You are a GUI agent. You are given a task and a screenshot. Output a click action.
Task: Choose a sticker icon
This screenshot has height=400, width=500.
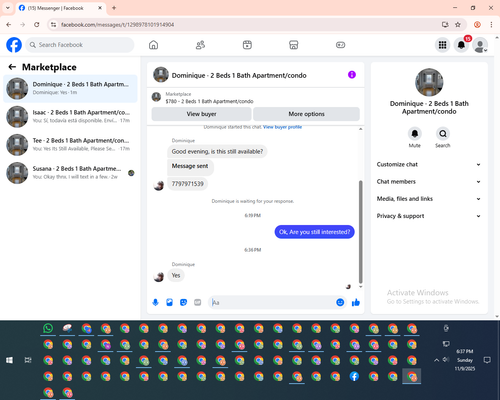click(183, 302)
